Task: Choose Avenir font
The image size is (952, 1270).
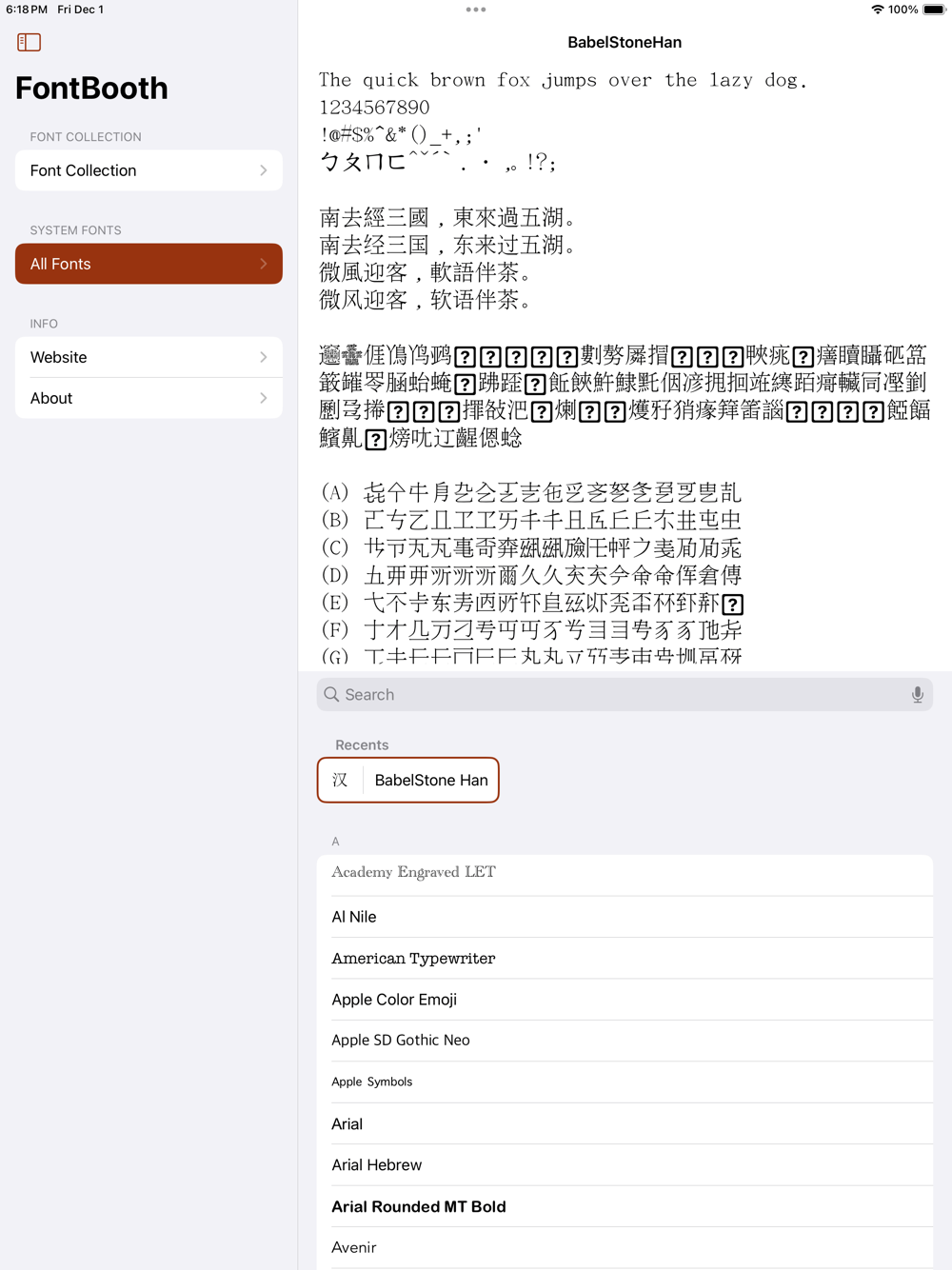Action: click(625, 1248)
